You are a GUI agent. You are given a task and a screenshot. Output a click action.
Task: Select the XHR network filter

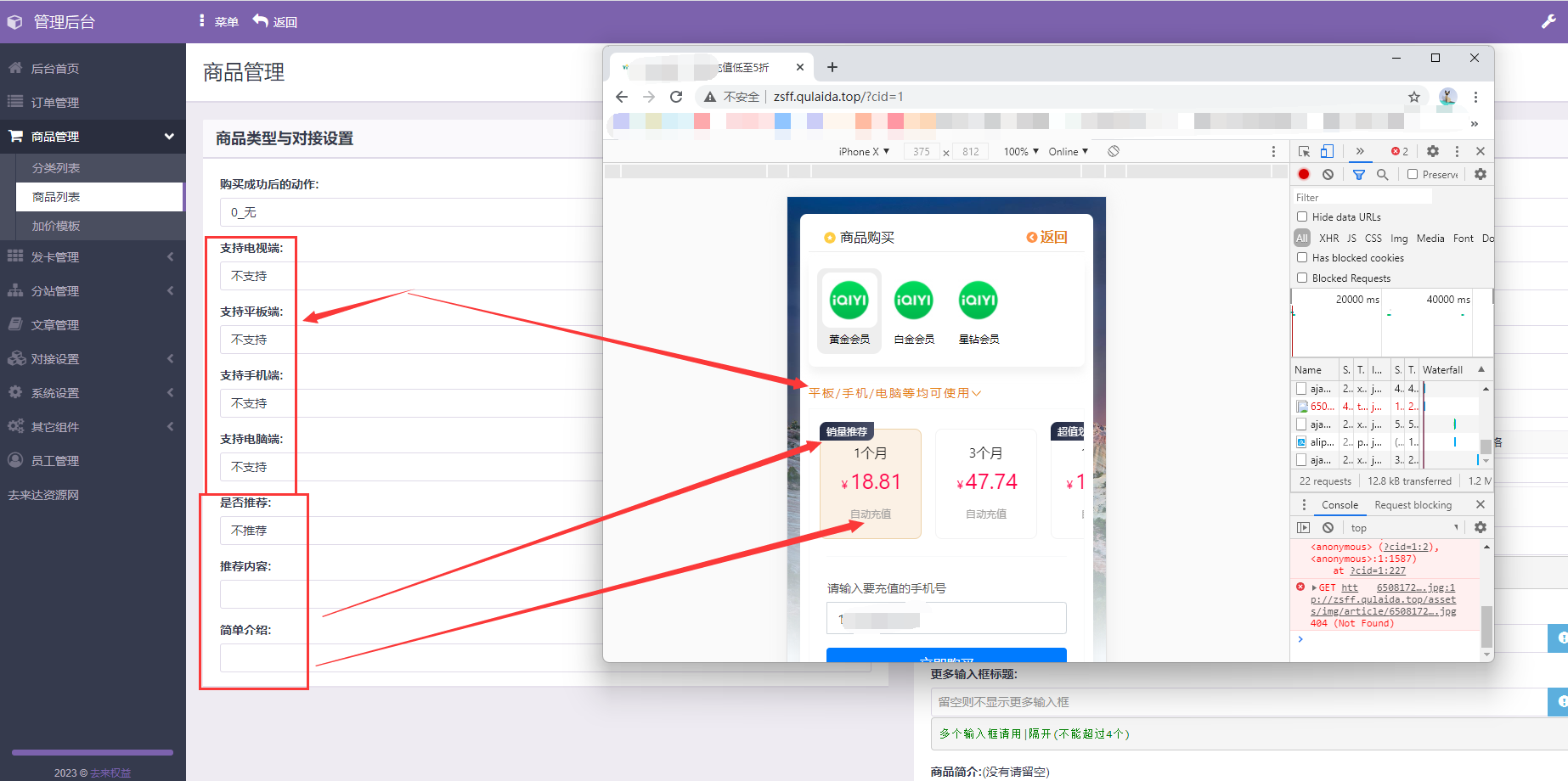pyautogui.click(x=1328, y=239)
